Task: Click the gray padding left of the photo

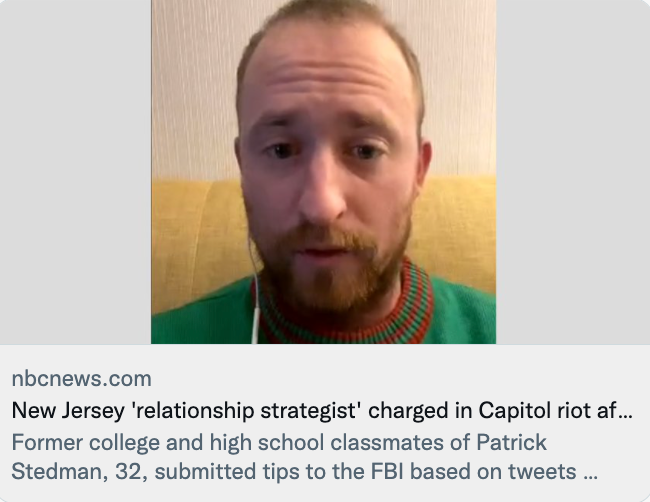Action: click(75, 172)
